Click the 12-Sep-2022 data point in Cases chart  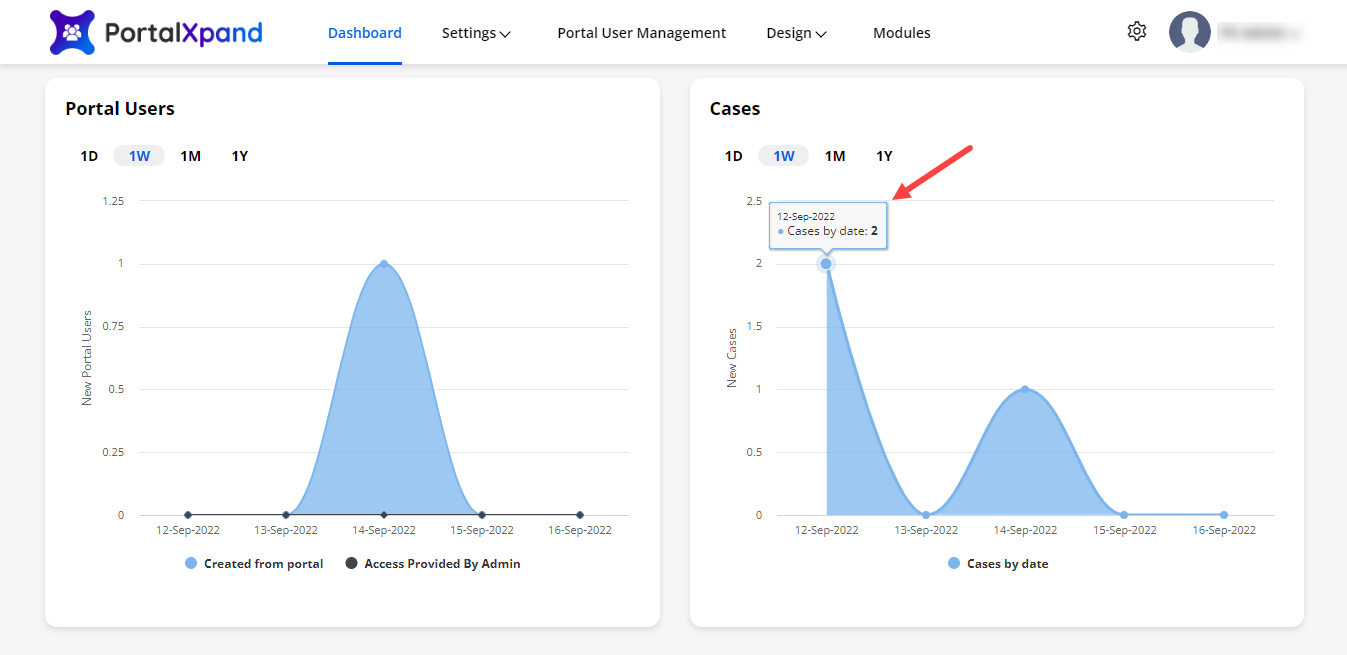(826, 264)
